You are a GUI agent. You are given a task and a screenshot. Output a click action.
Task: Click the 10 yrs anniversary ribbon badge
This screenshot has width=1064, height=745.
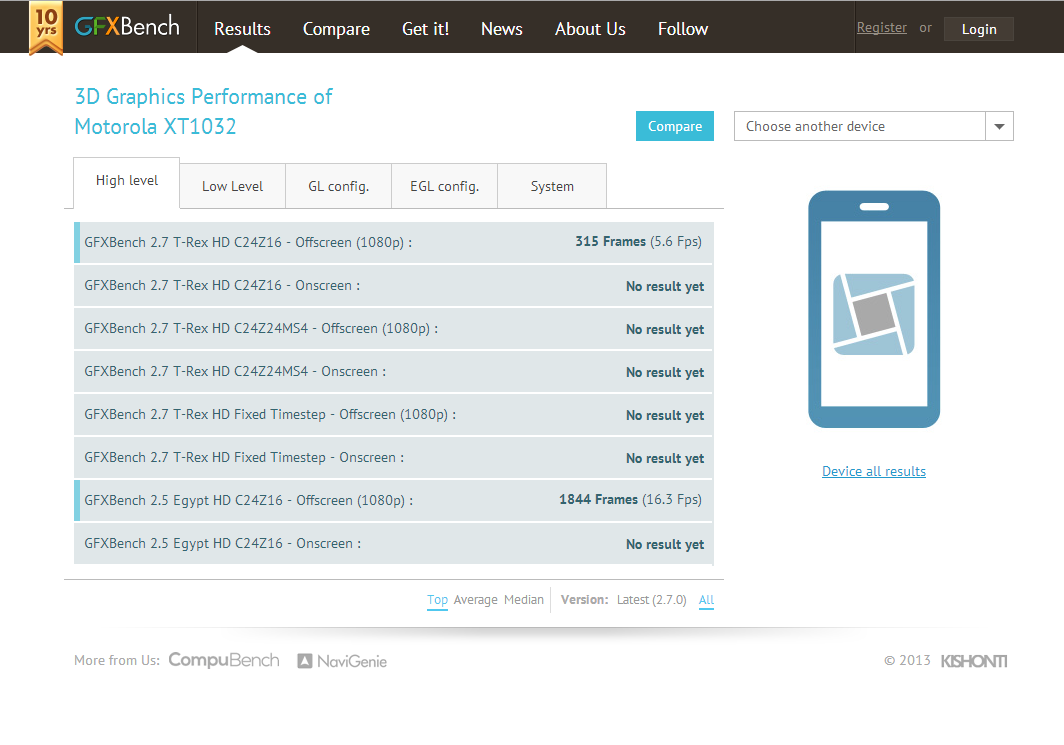(46, 28)
